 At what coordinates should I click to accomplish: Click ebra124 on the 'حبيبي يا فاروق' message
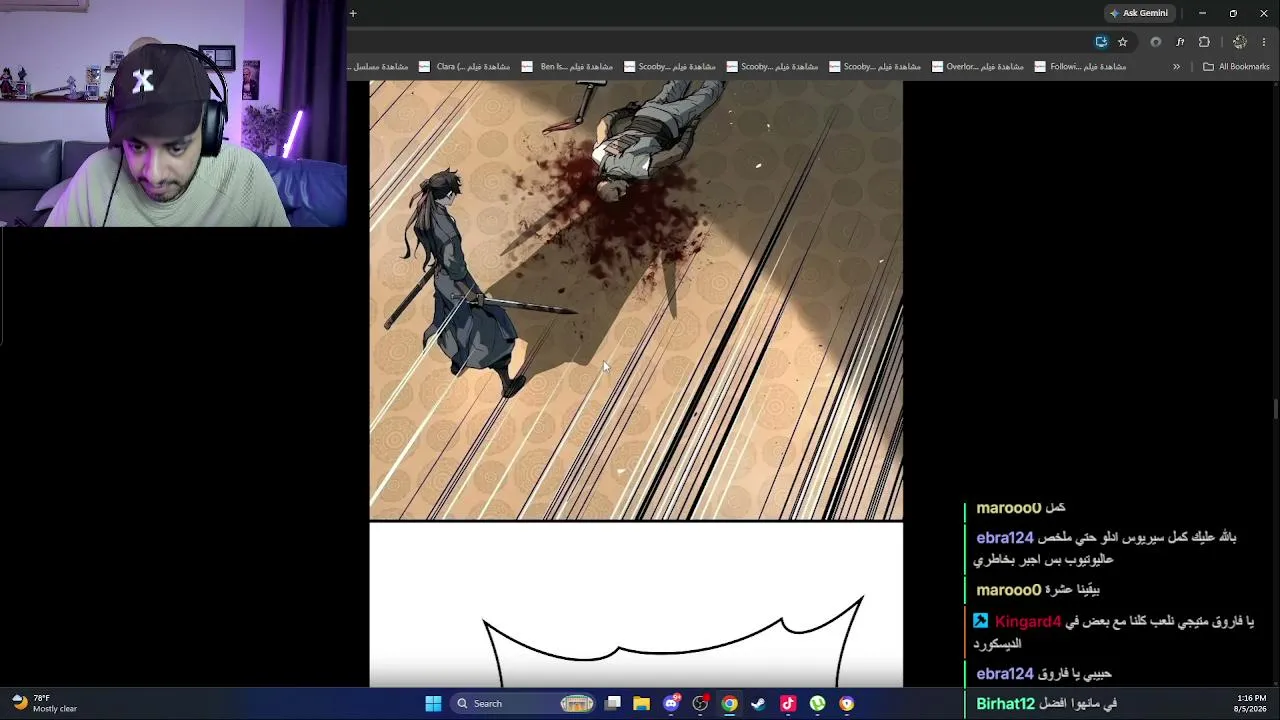[x=1004, y=674]
